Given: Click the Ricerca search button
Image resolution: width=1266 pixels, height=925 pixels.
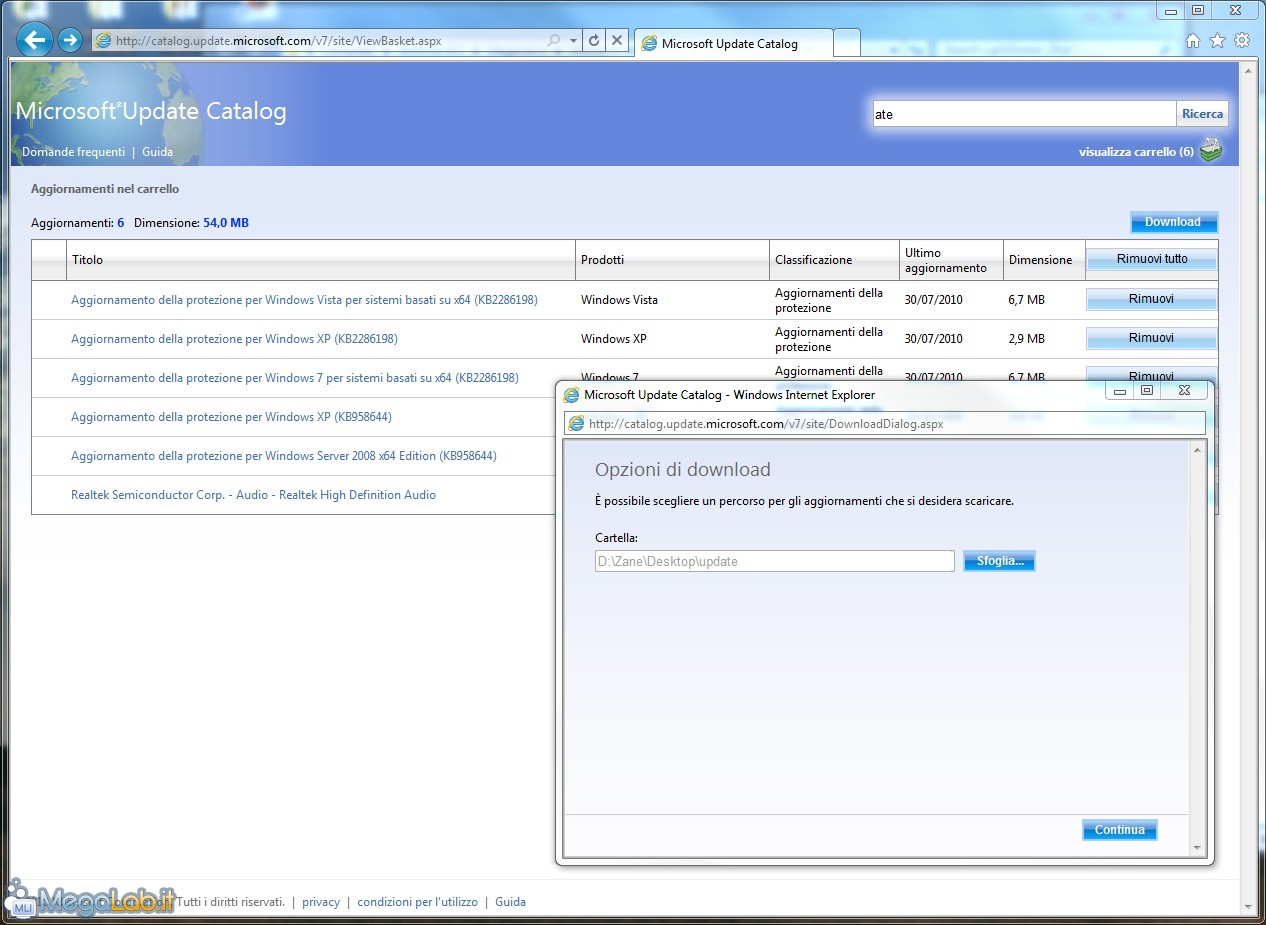Looking at the screenshot, I should tap(1202, 114).
